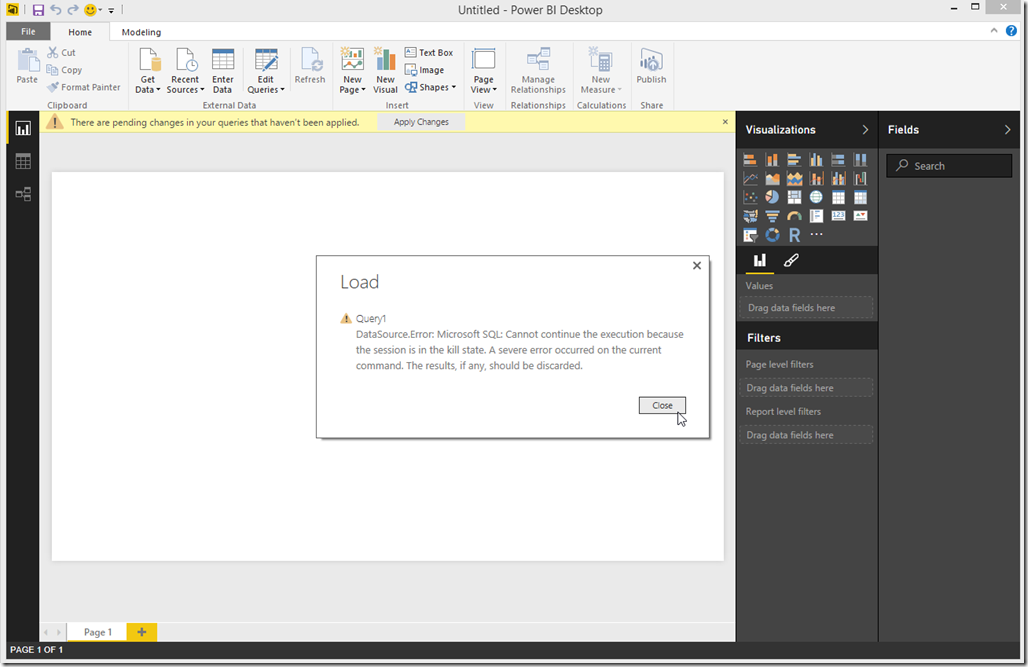1028x667 pixels.
Task: Switch to the Modeling ribbon tab
Action: [141, 32]
